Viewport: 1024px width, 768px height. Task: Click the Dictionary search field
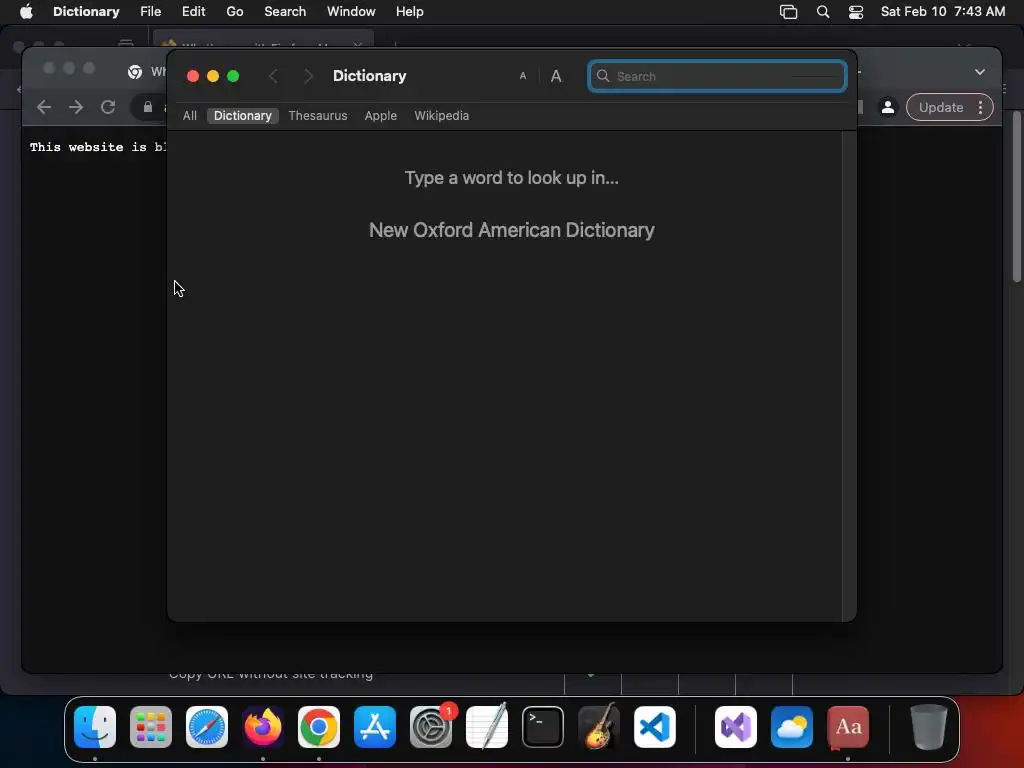(717, 76)
